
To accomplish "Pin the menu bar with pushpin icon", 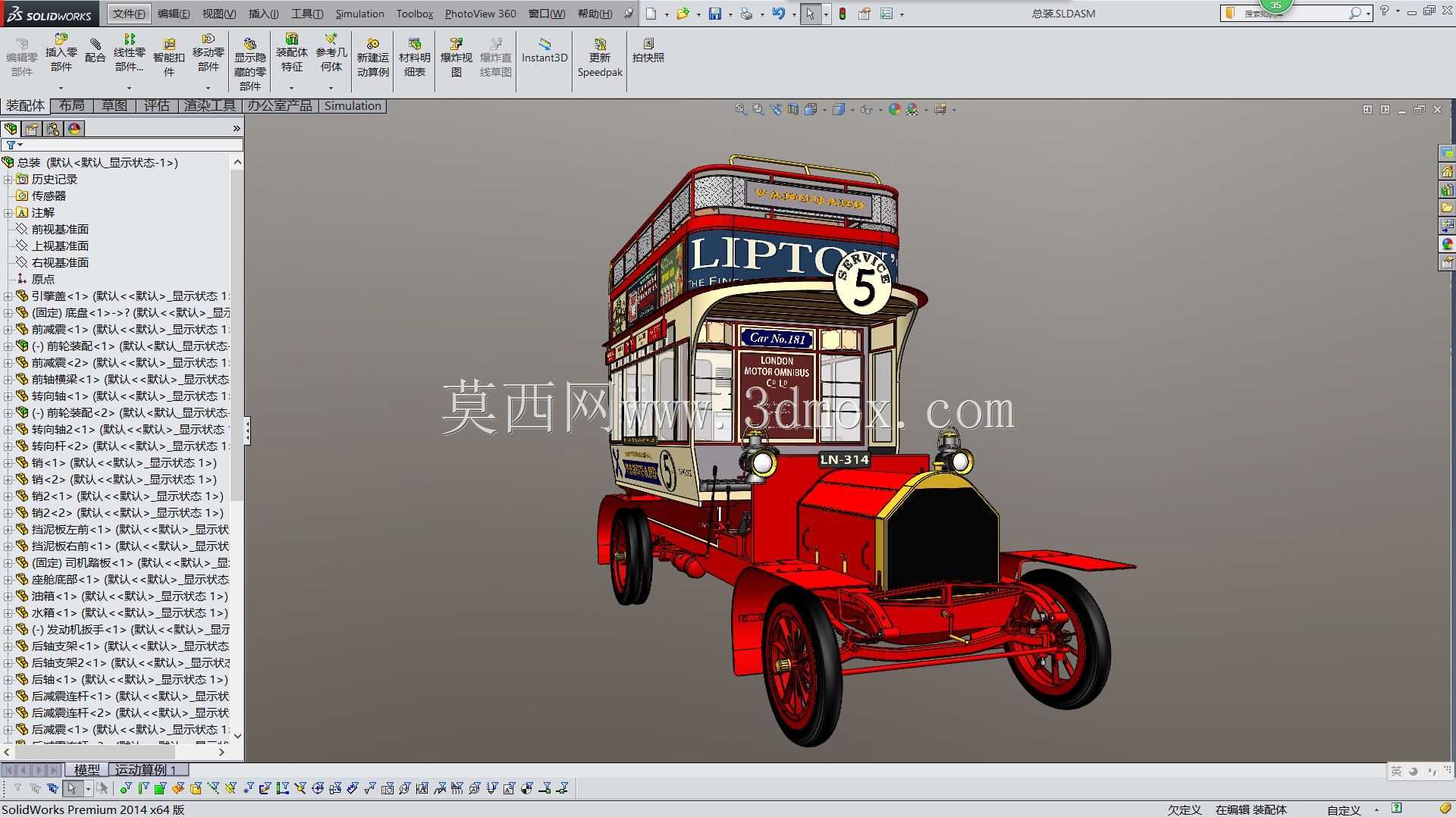I will (x=629, y=13).
